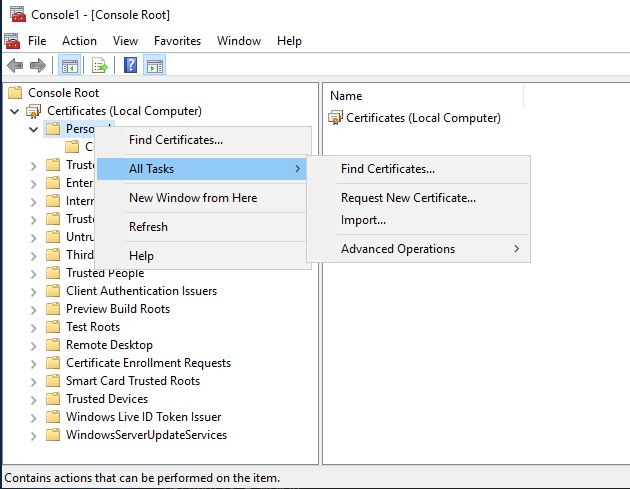Click the Remote Desktop folder icon

53,345
